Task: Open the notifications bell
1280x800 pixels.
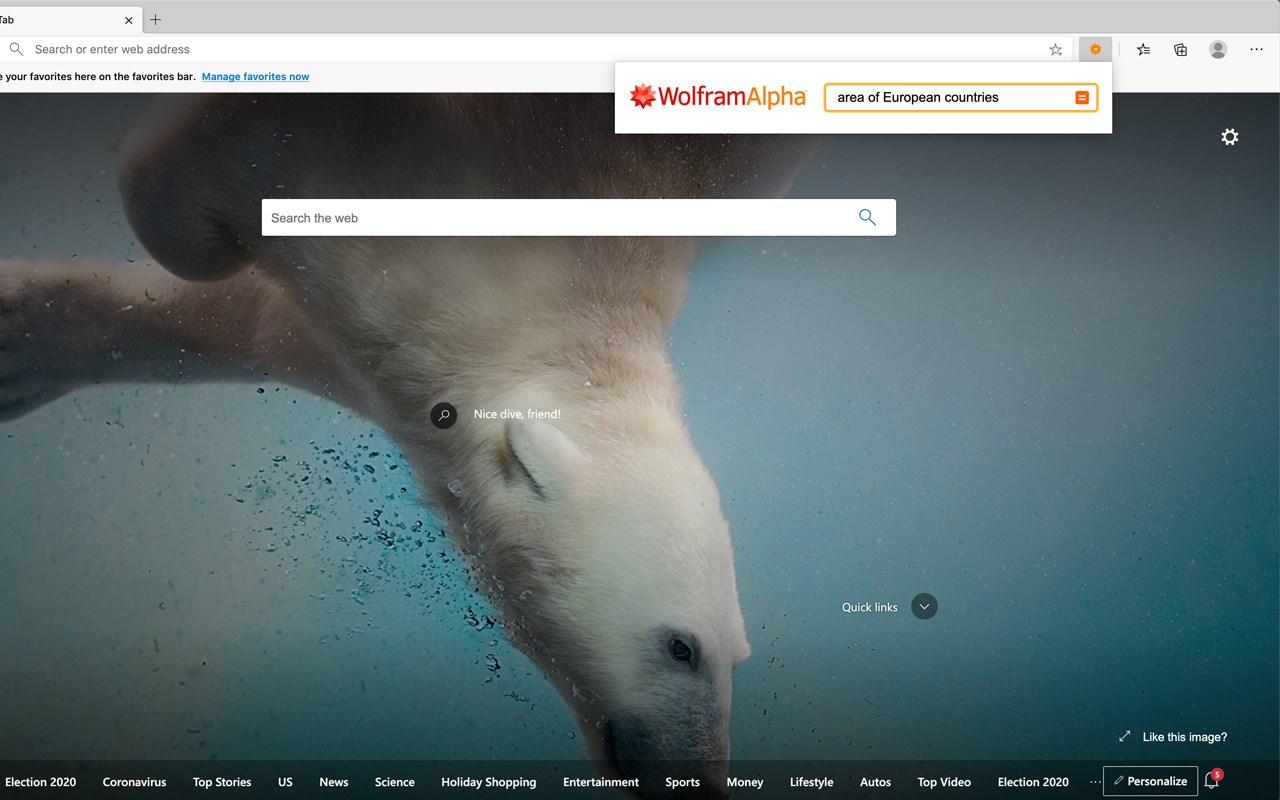Action: pyautogui.click(x=1212, y=781)
